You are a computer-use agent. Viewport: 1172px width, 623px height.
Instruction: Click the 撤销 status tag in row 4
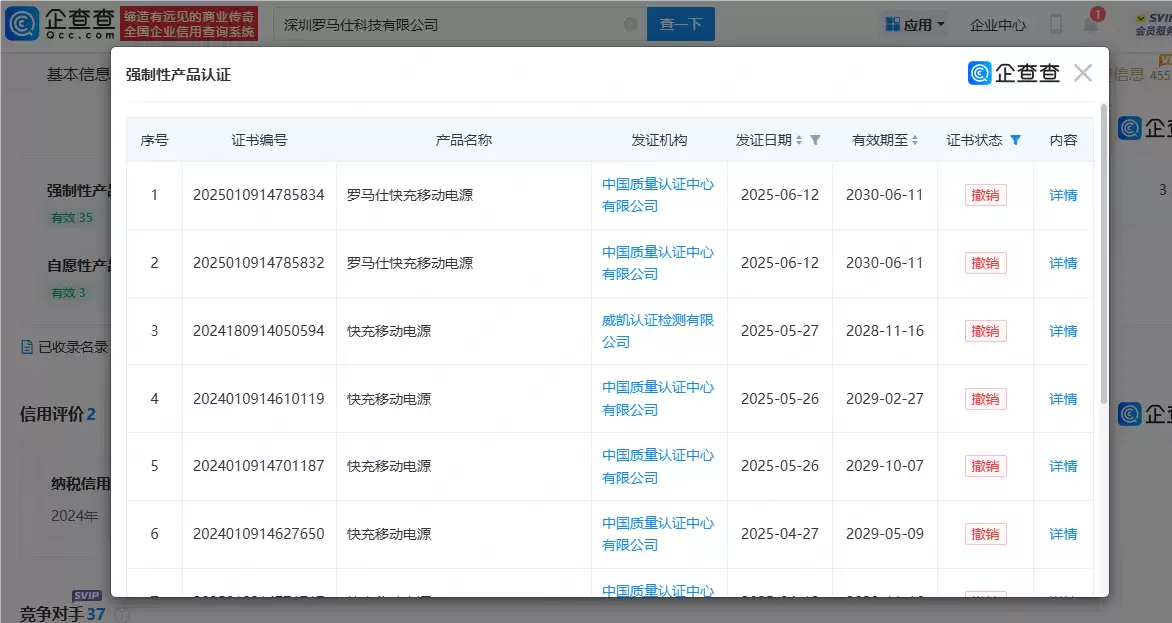pyautogui.click(x=985, y=399)
